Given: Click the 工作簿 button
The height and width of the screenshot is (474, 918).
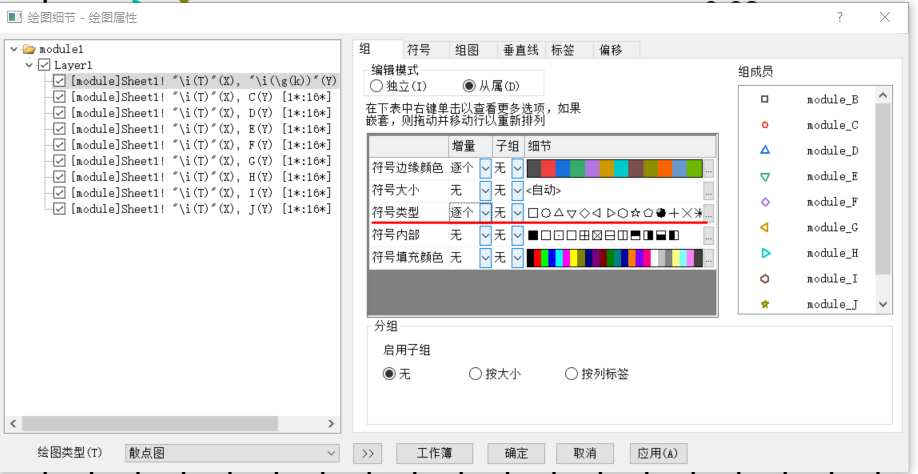Looking at the screenshot, I should (x=434, y=454).
